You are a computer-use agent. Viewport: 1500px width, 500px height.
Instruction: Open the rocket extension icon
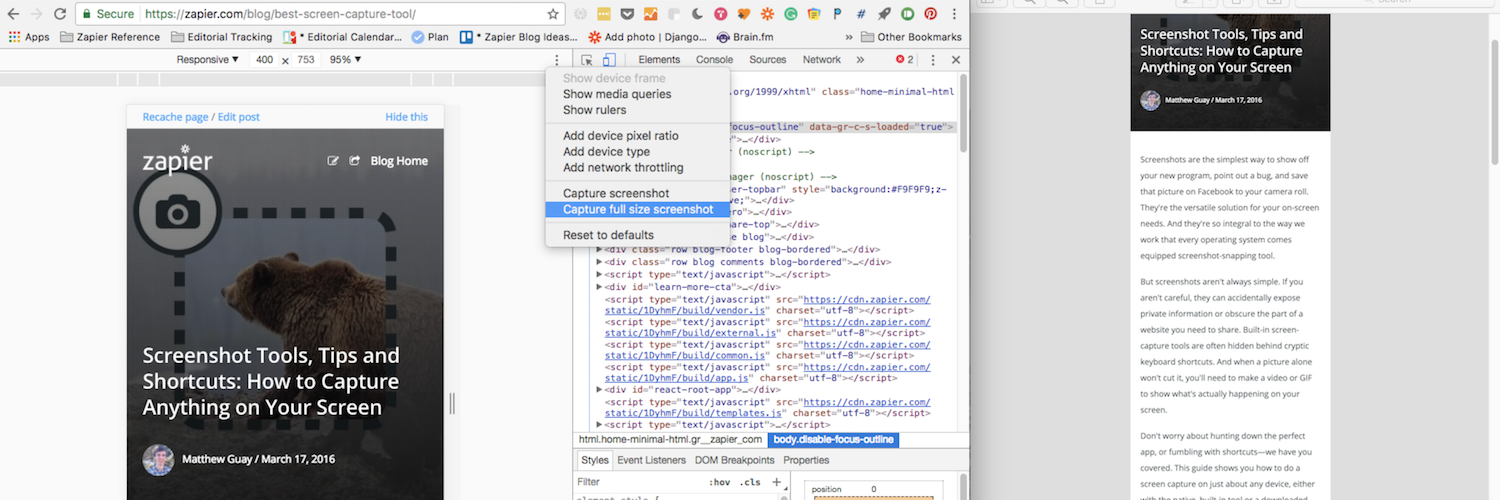click(884, 15)
